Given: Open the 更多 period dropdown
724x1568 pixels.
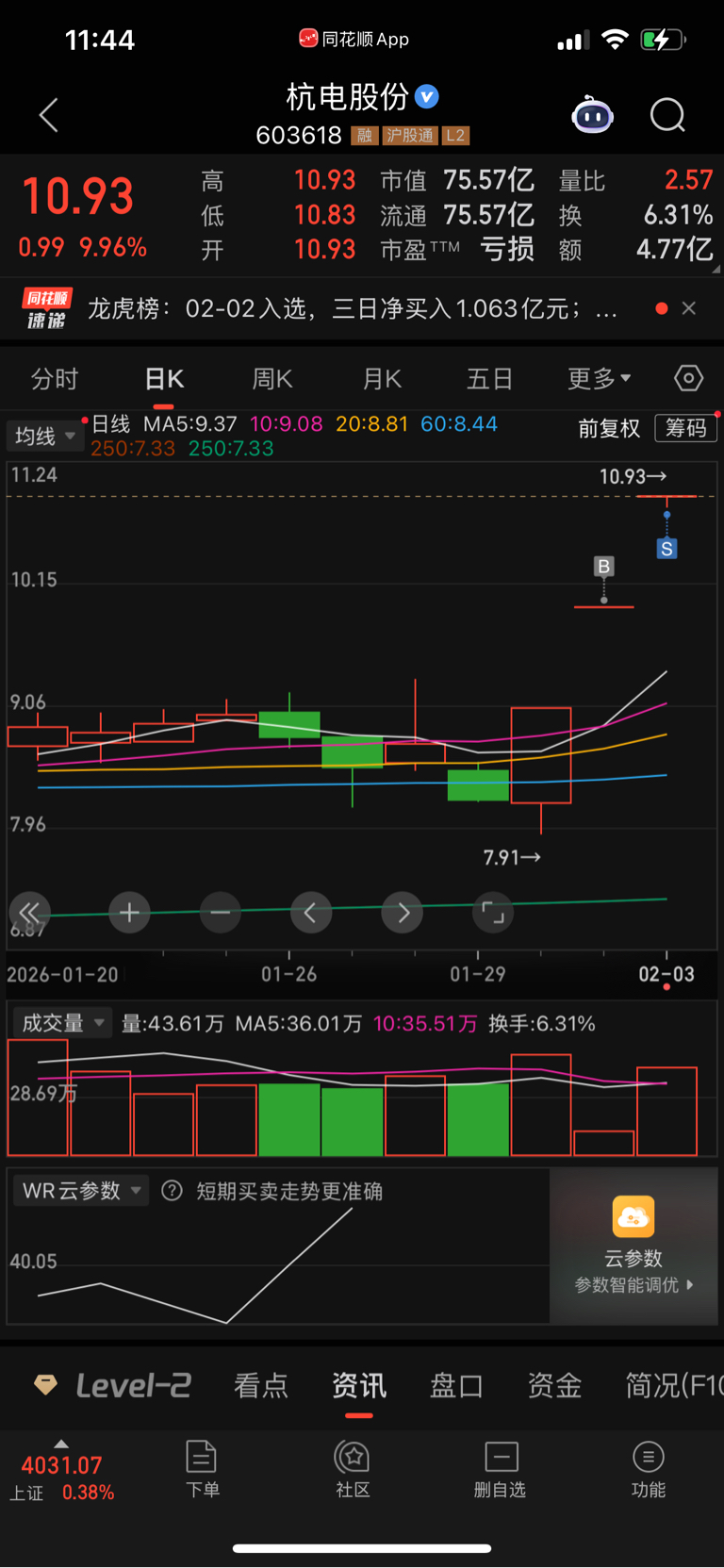Looking at the screenshot, I should 599,378.
